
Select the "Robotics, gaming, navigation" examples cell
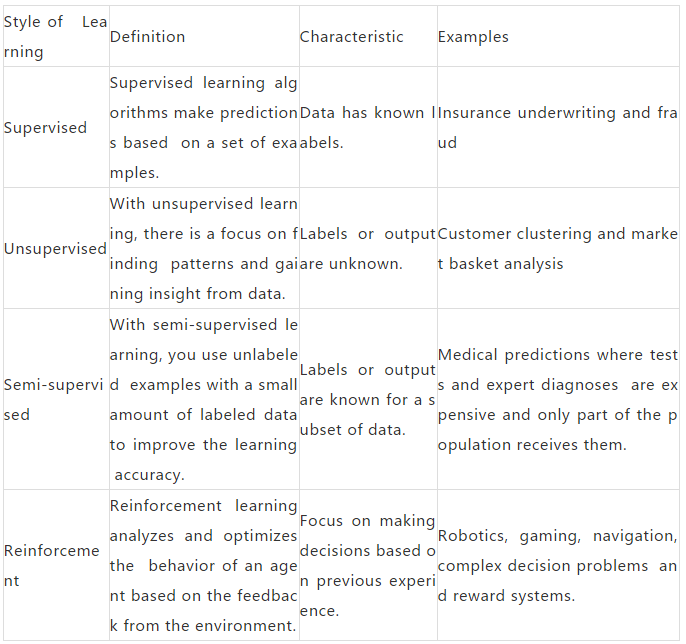point(557,565)
